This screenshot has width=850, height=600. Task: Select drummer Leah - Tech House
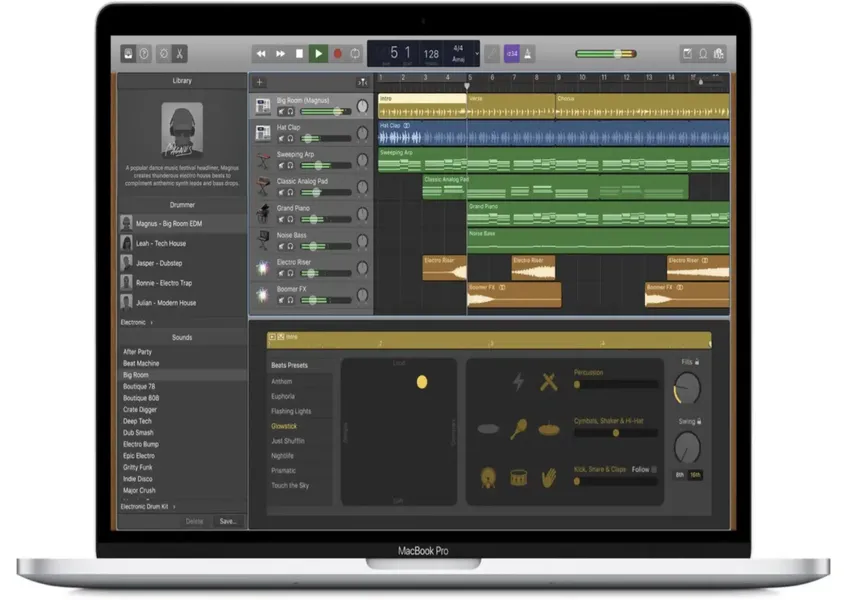[182, 243]
